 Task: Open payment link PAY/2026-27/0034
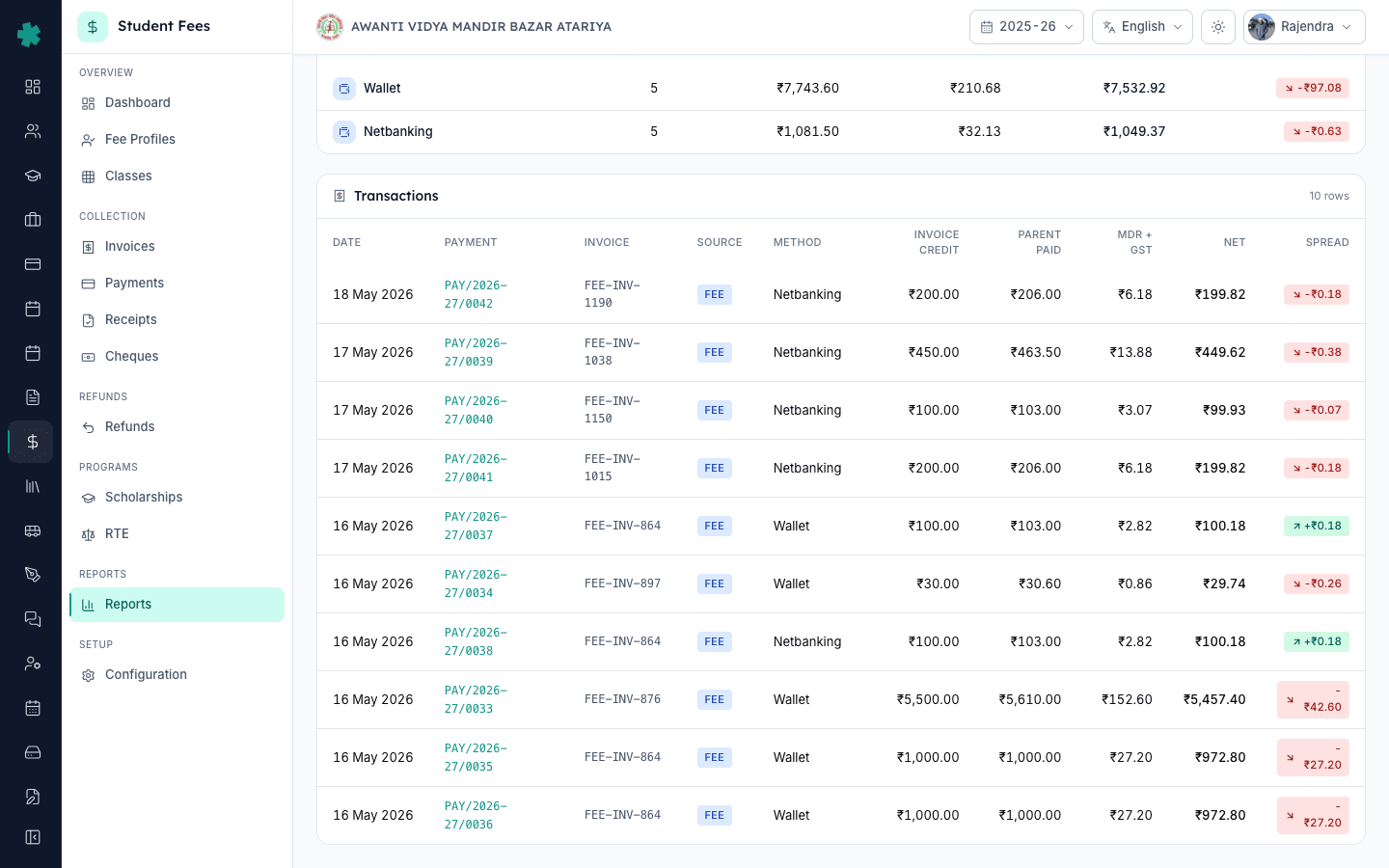pyautogui.click(x=476, y=583)
